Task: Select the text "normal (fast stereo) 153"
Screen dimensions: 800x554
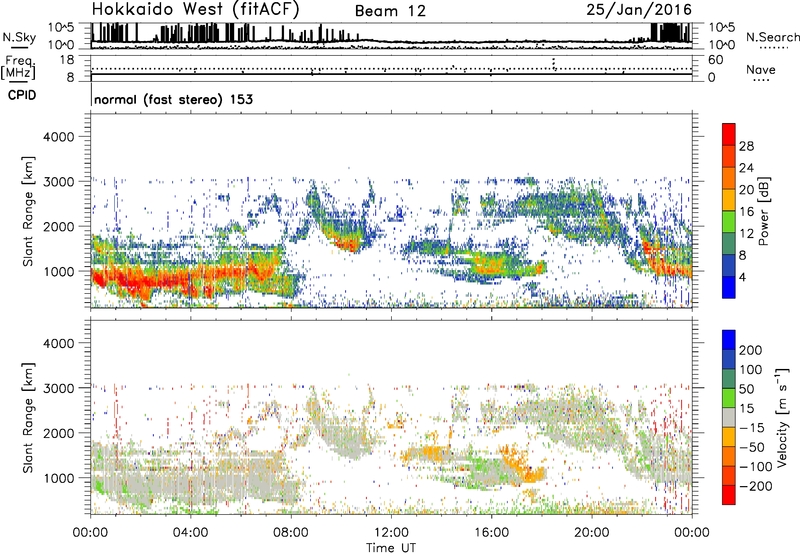Action: click(x=173, y=99)
